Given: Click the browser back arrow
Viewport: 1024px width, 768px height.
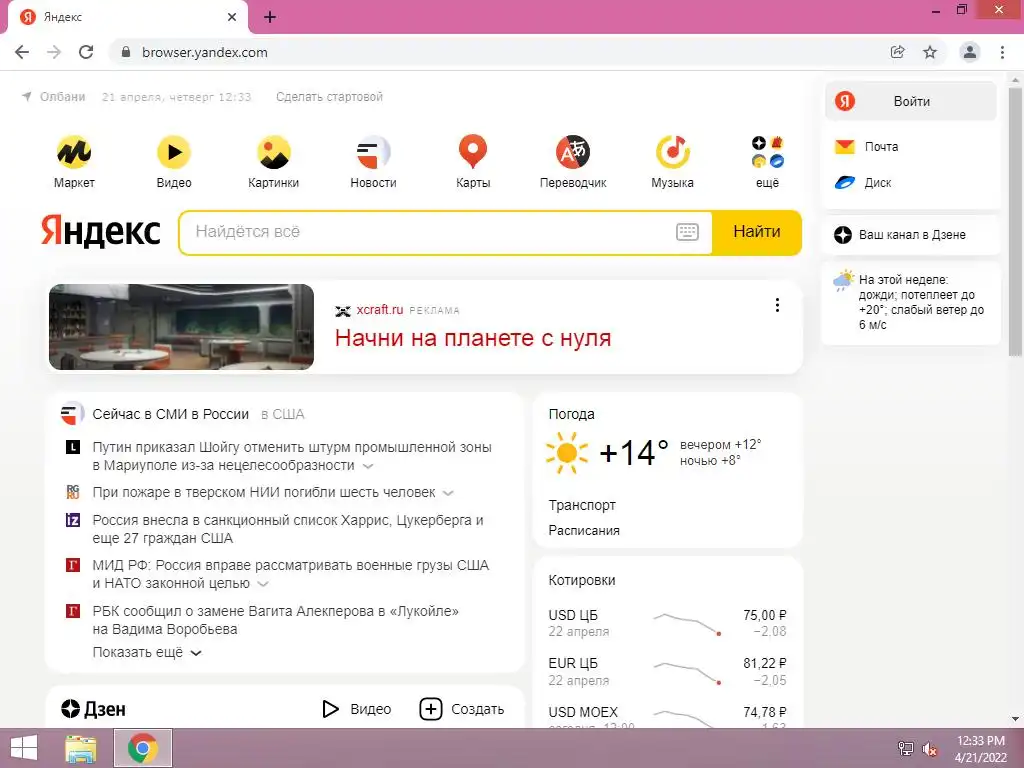Looking at the screenshot, I should (22, 52).
